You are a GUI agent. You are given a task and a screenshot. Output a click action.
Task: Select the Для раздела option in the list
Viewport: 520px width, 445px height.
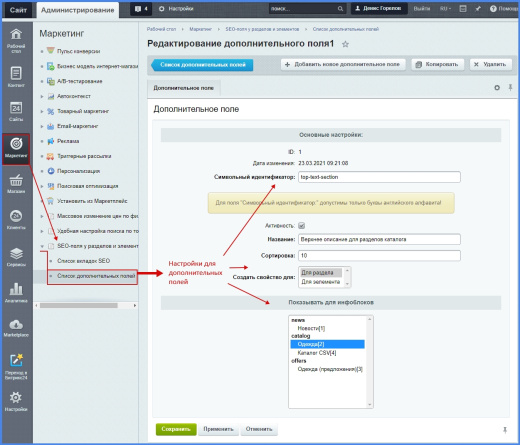tap(320, 273)
